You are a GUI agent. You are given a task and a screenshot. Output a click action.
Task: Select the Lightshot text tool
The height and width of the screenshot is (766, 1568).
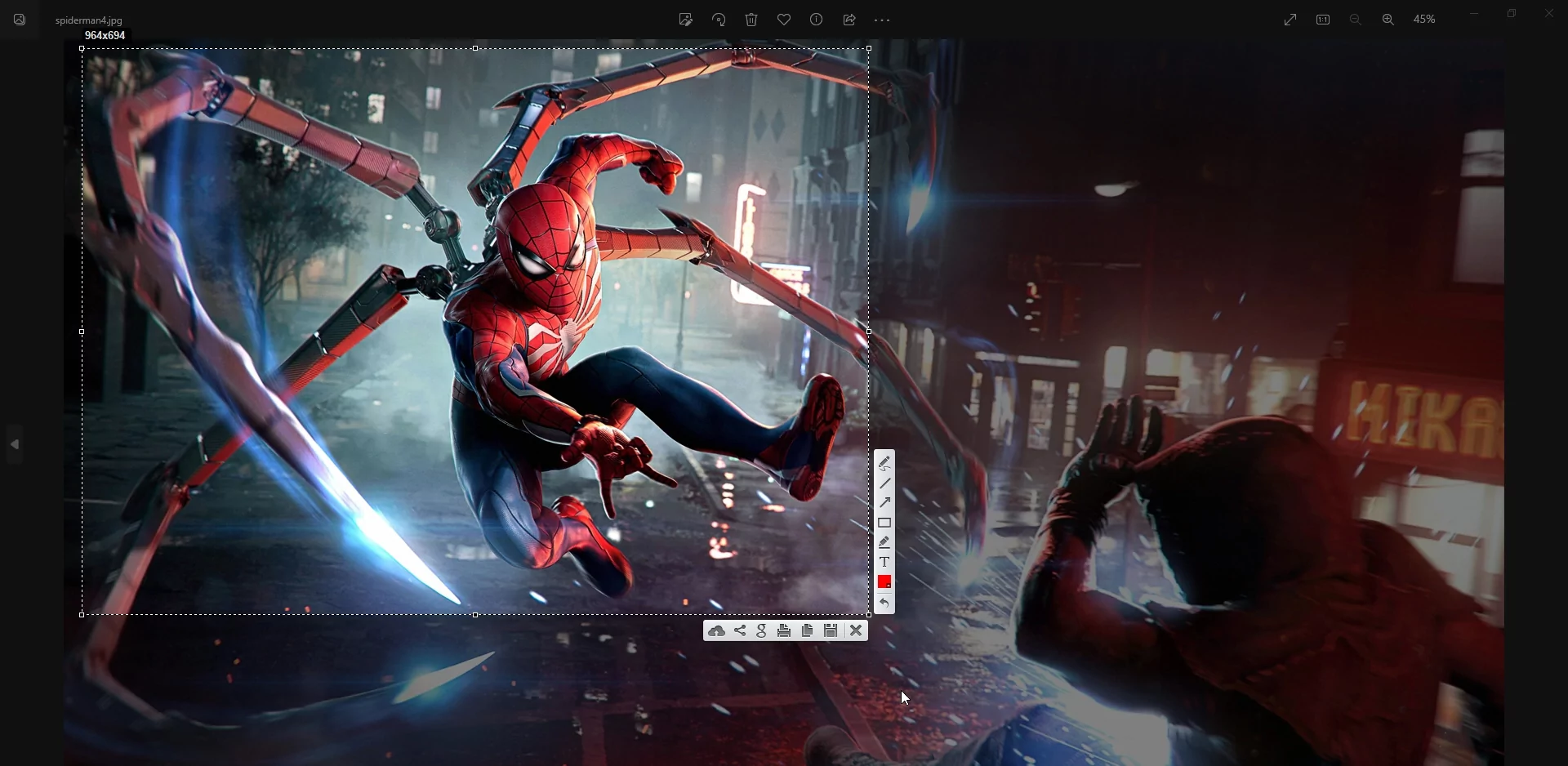(x=884, y=563)
